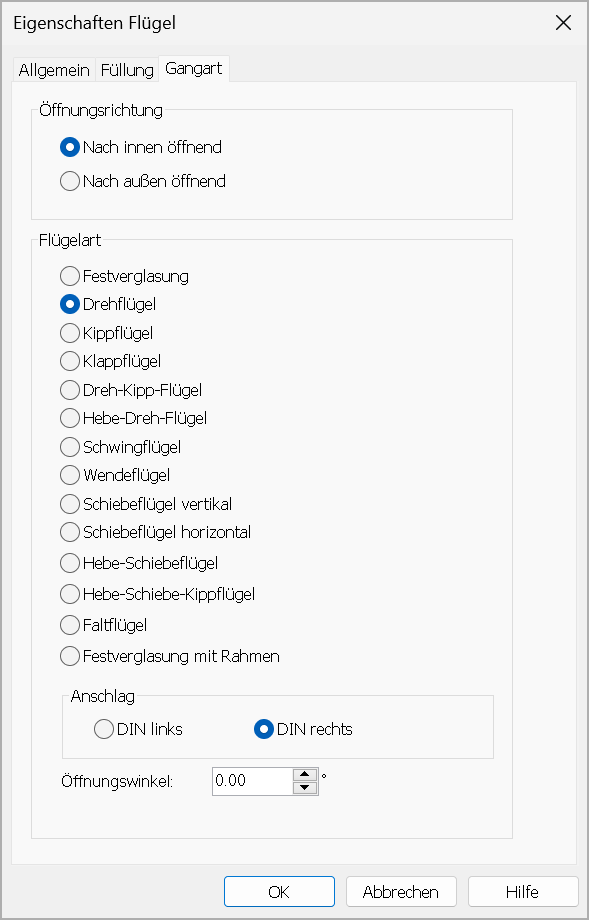Select Dreh-Kipp-Flügel option
The width and height of the screenshot is (589, 920).
coord(131,390)
